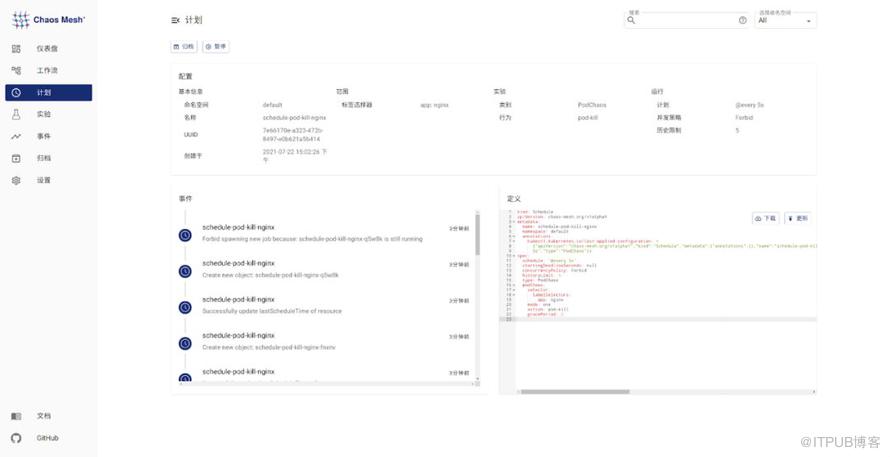The width and height of the screenshot is (890, 457).
Task: Focus the search input field
Action: (687, 20)
